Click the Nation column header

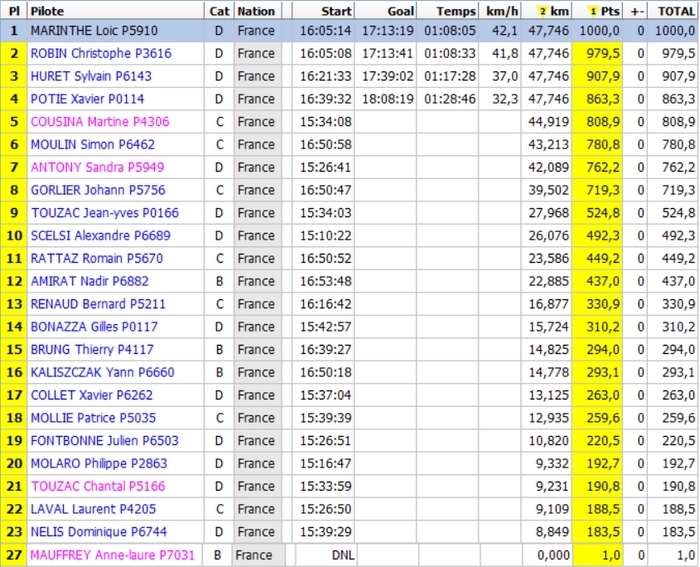[256, 10]
